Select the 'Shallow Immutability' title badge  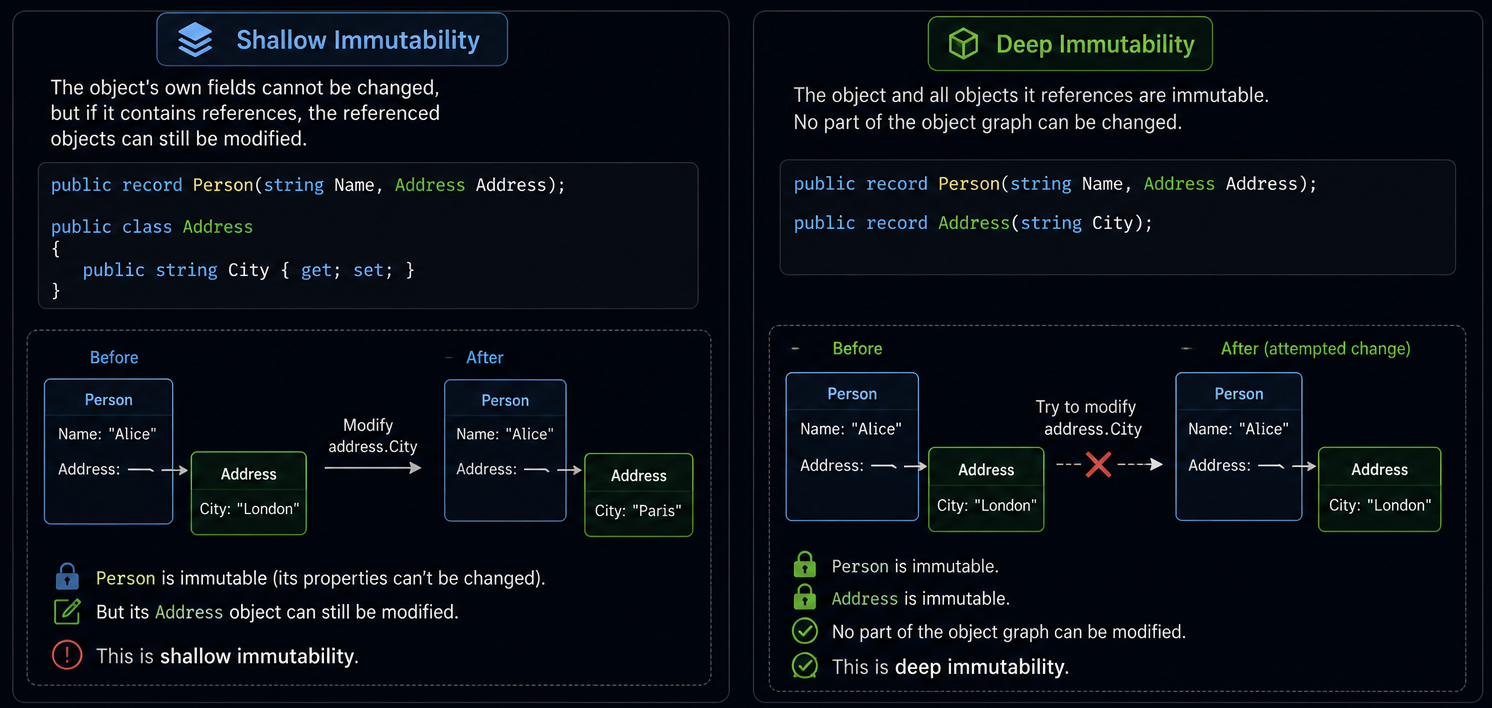tap(332, 40)
